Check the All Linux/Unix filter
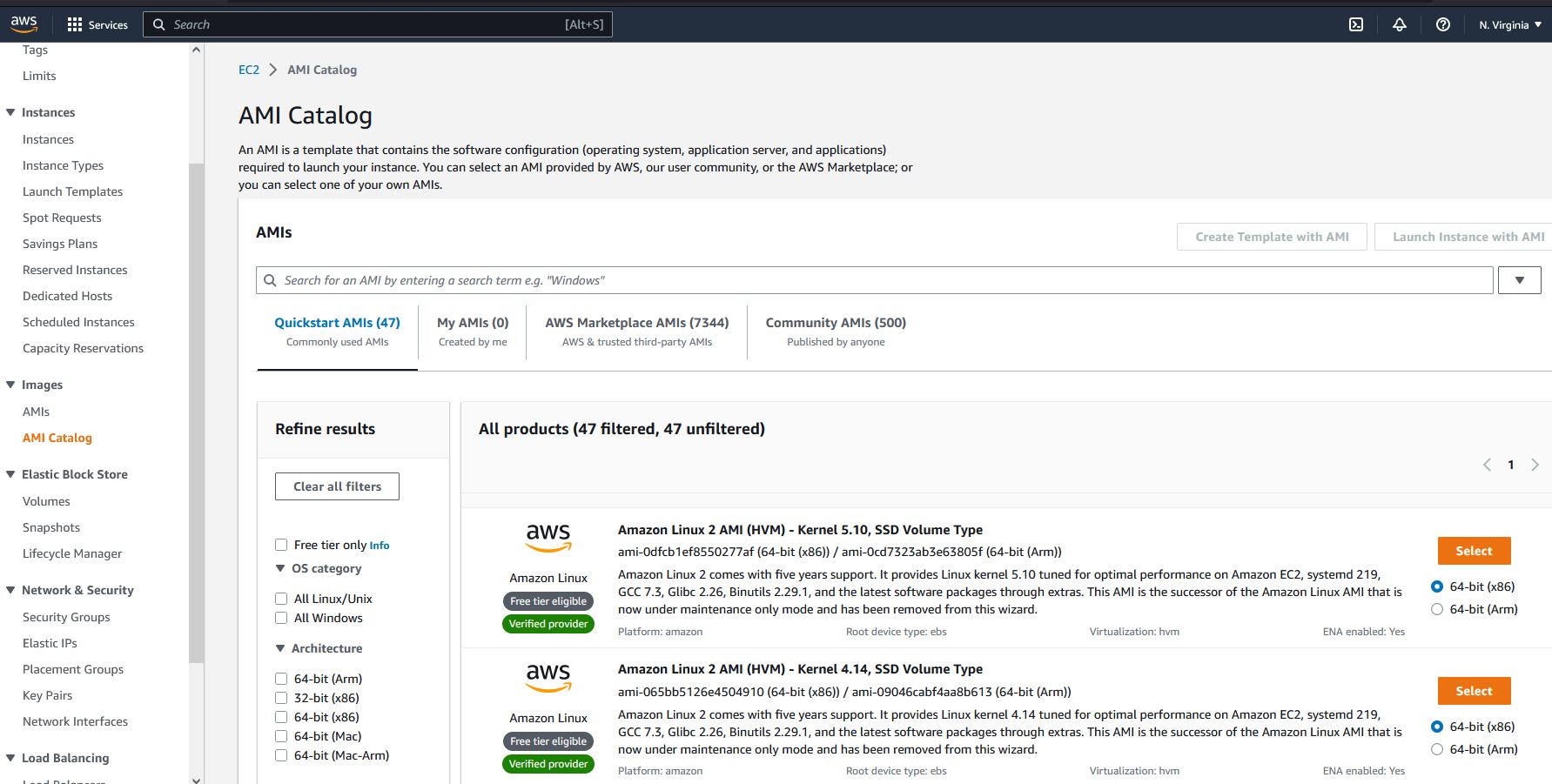1552x784 pixels. (281, 599)
